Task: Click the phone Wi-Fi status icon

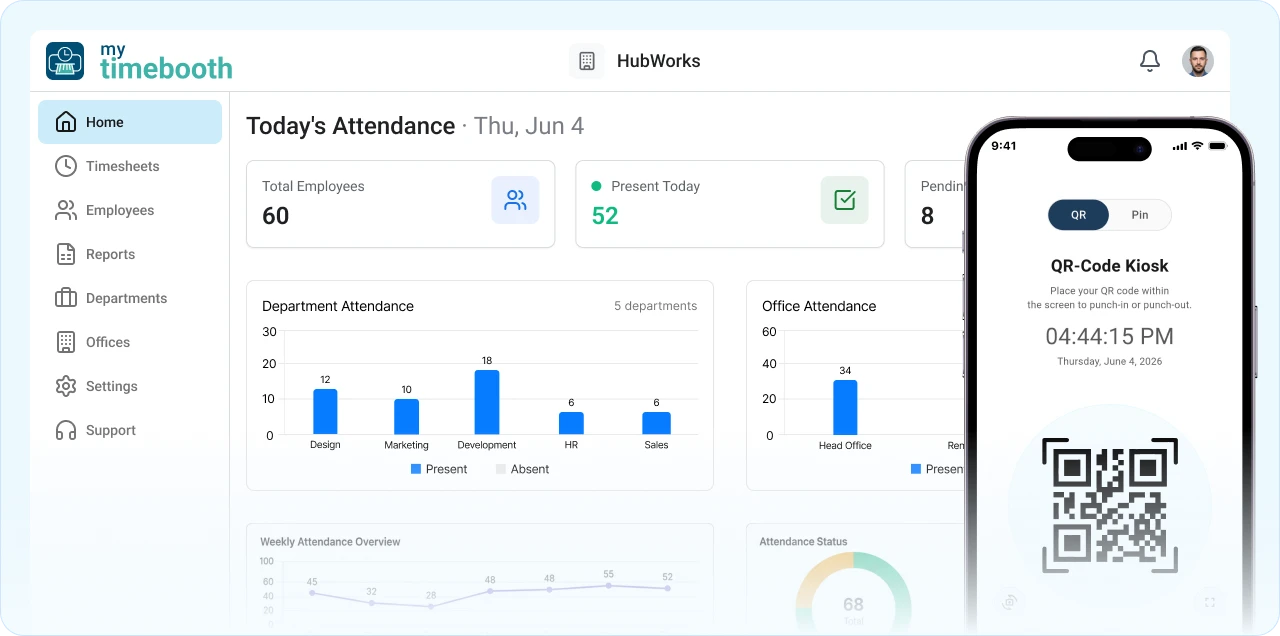Action: click(1198, 146)
